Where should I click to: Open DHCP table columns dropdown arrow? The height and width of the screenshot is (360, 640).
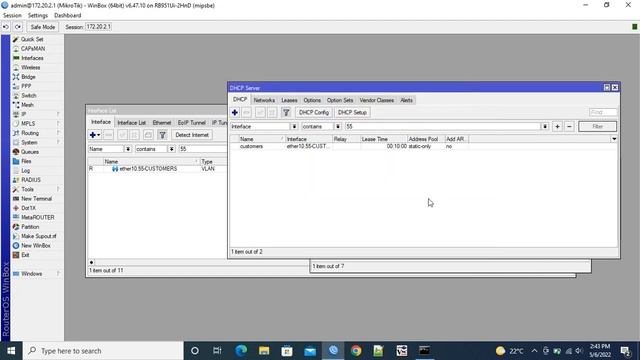click(x=614, y=139)
